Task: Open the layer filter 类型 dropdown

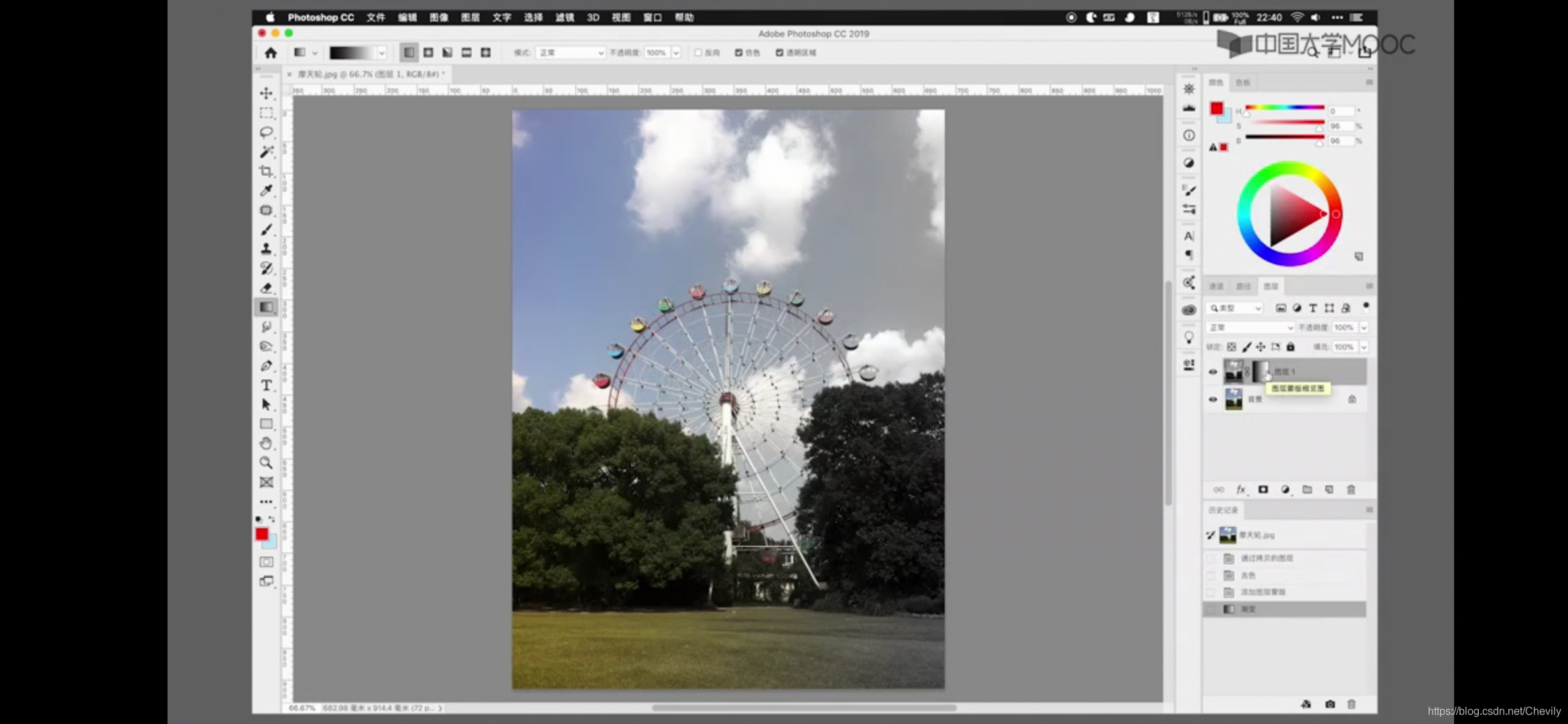Action: tap(1235, 308)
